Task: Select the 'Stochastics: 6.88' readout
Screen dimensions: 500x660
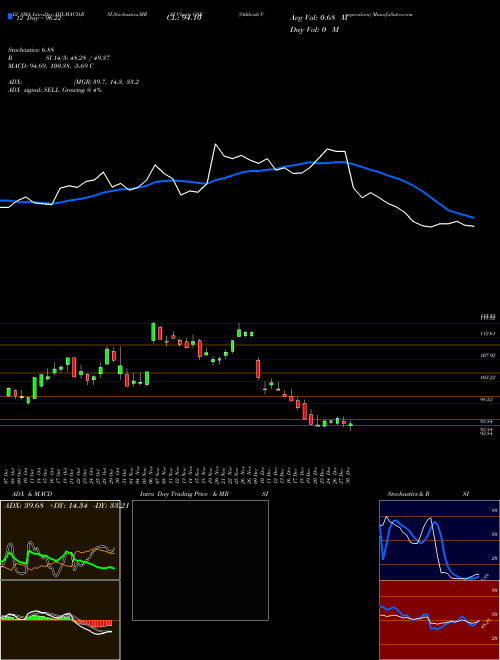Action: (31, 50)
